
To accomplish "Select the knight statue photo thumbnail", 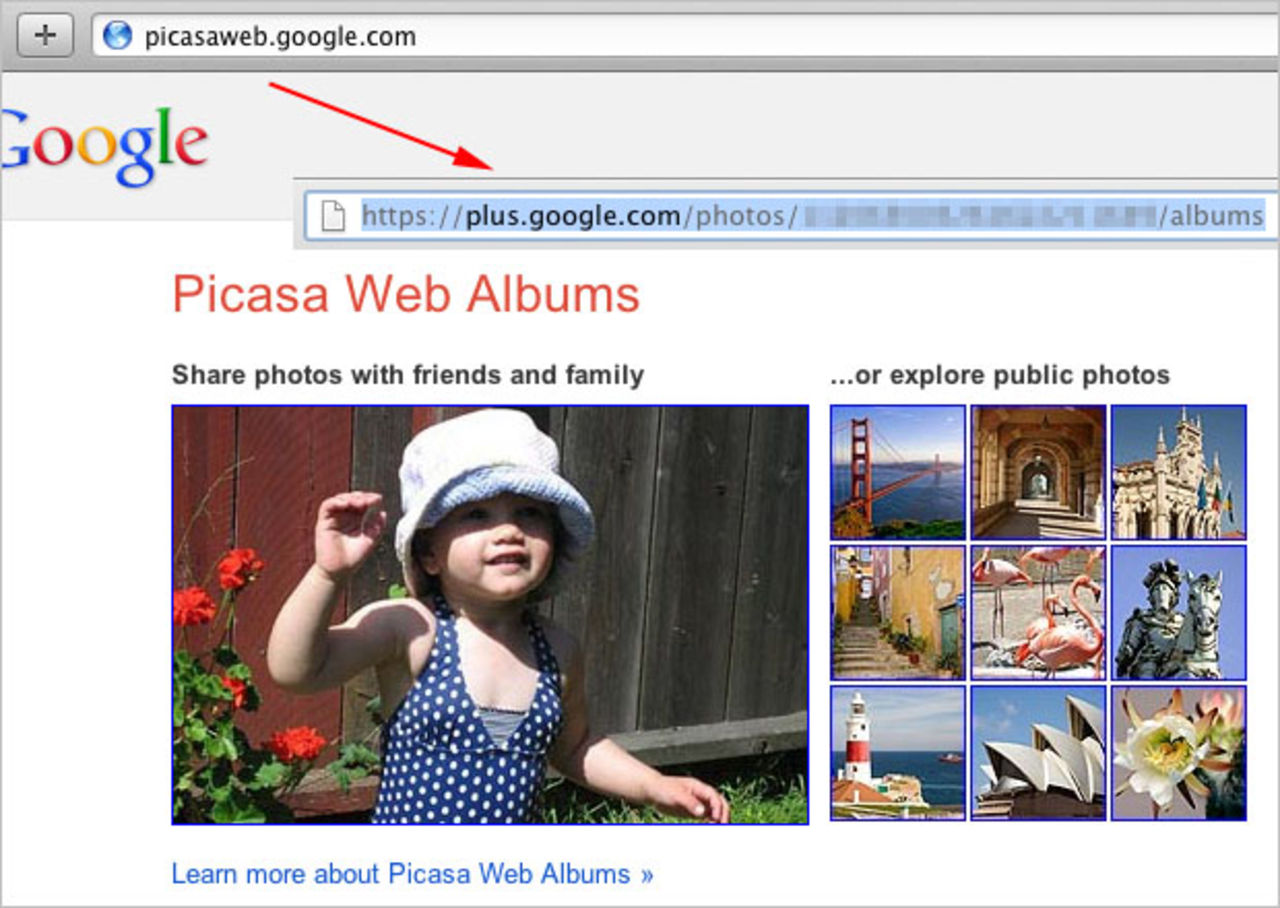I will pos(1178,611).
